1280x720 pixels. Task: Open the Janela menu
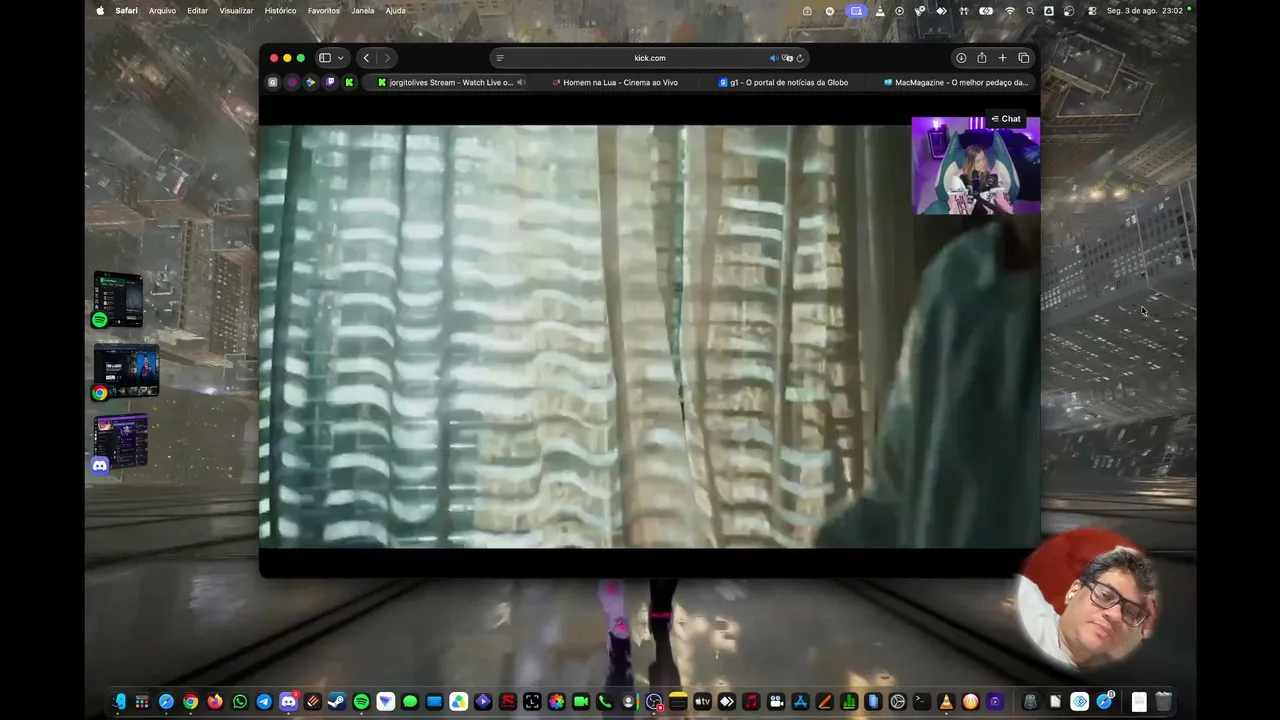tap(363, 11)
